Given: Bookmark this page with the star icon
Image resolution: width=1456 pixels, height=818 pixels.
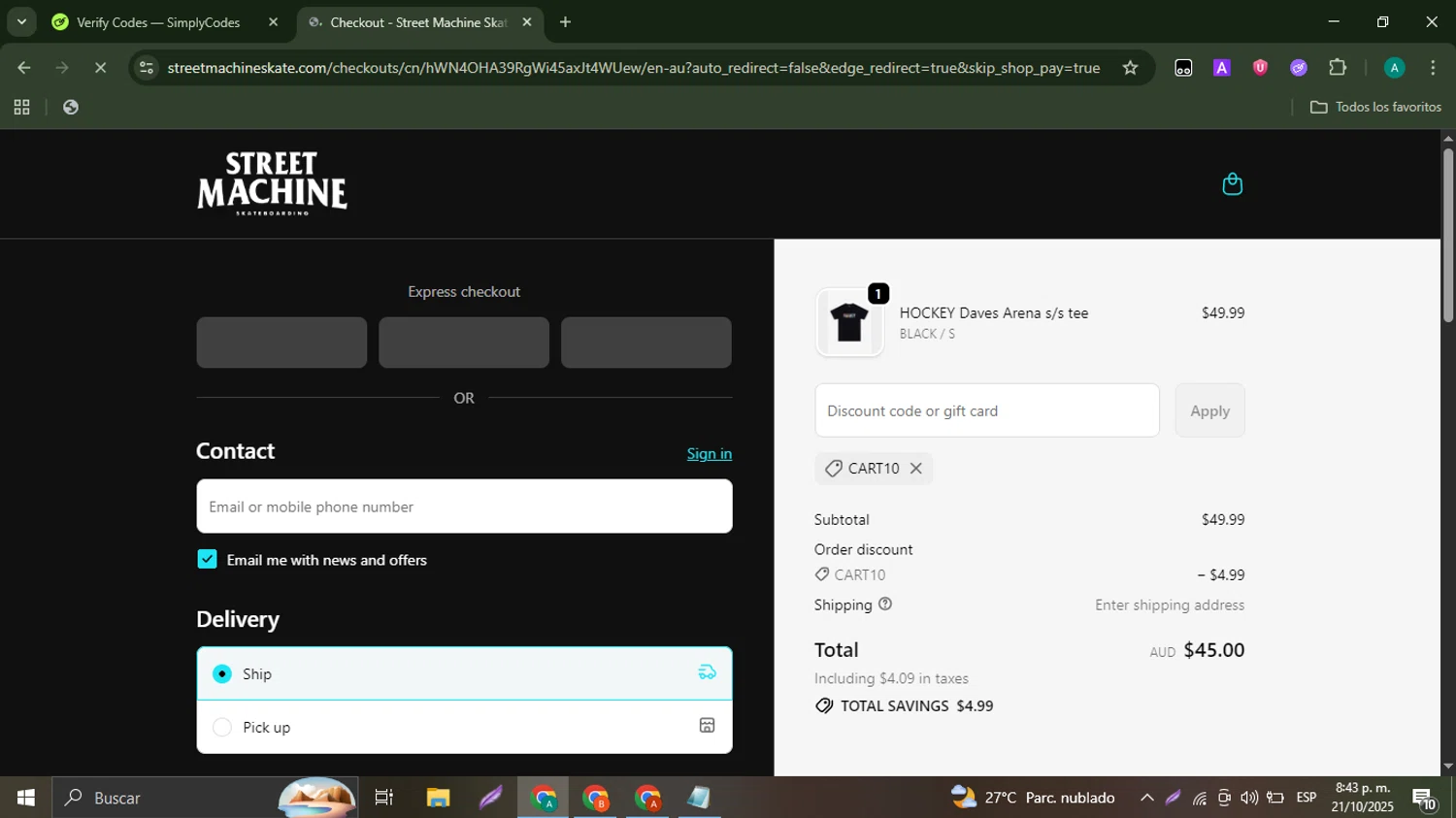Looking at the screenshot, I should pyautogui.click(x=1130, y=67).
